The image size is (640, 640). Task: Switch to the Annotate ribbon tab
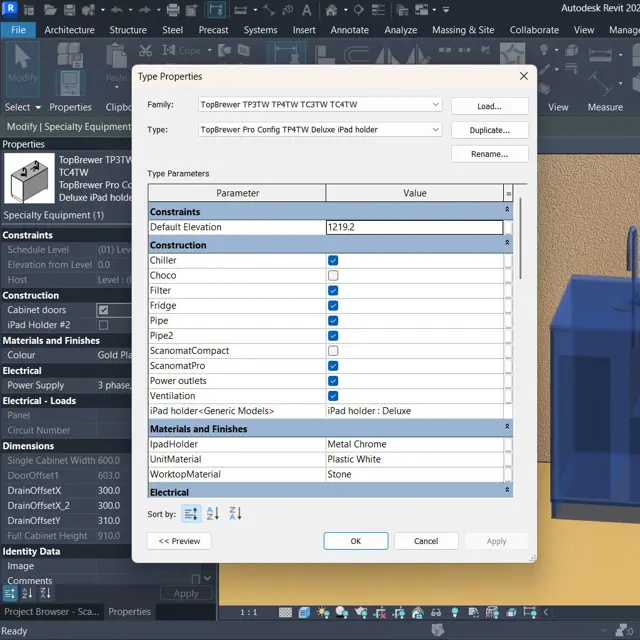coord(350,30)
